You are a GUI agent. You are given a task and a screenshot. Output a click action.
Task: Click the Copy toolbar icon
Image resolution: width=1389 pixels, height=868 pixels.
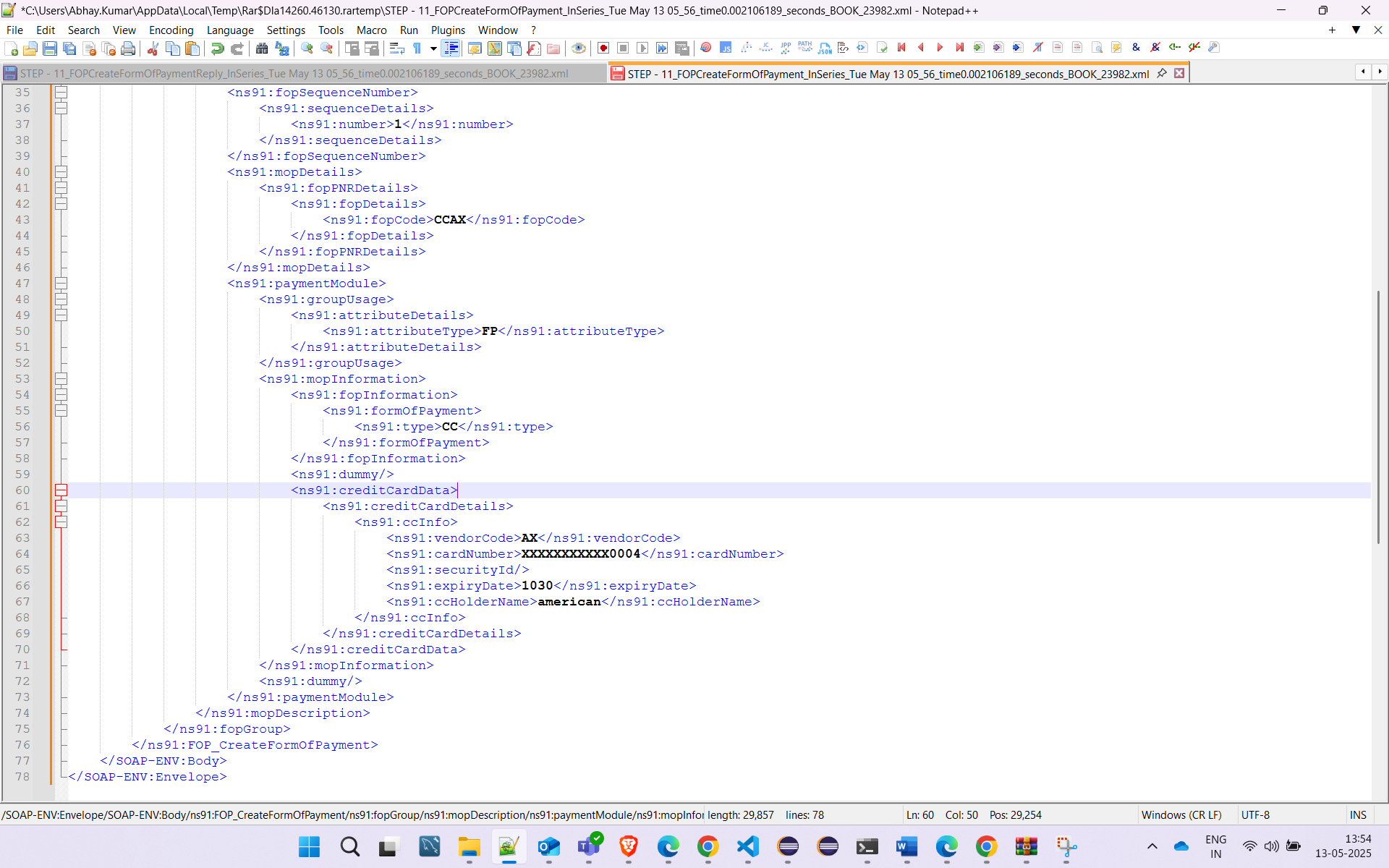[172, 48]
